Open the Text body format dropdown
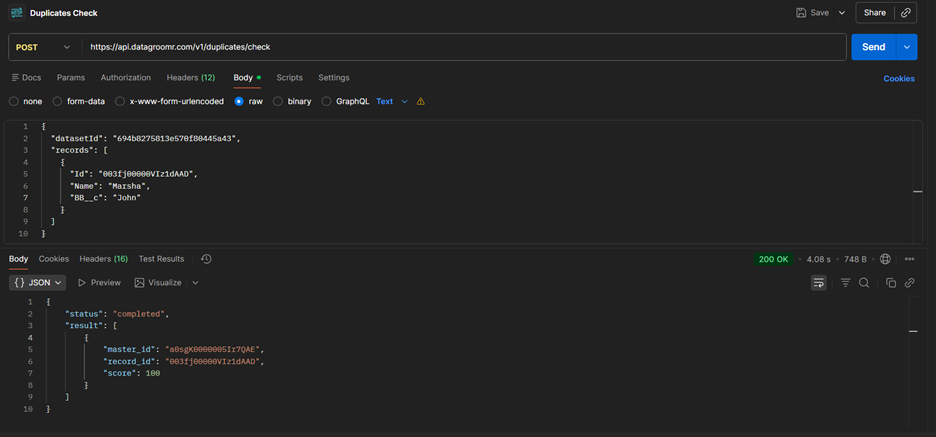936x437 pixels. pos(392,101)
